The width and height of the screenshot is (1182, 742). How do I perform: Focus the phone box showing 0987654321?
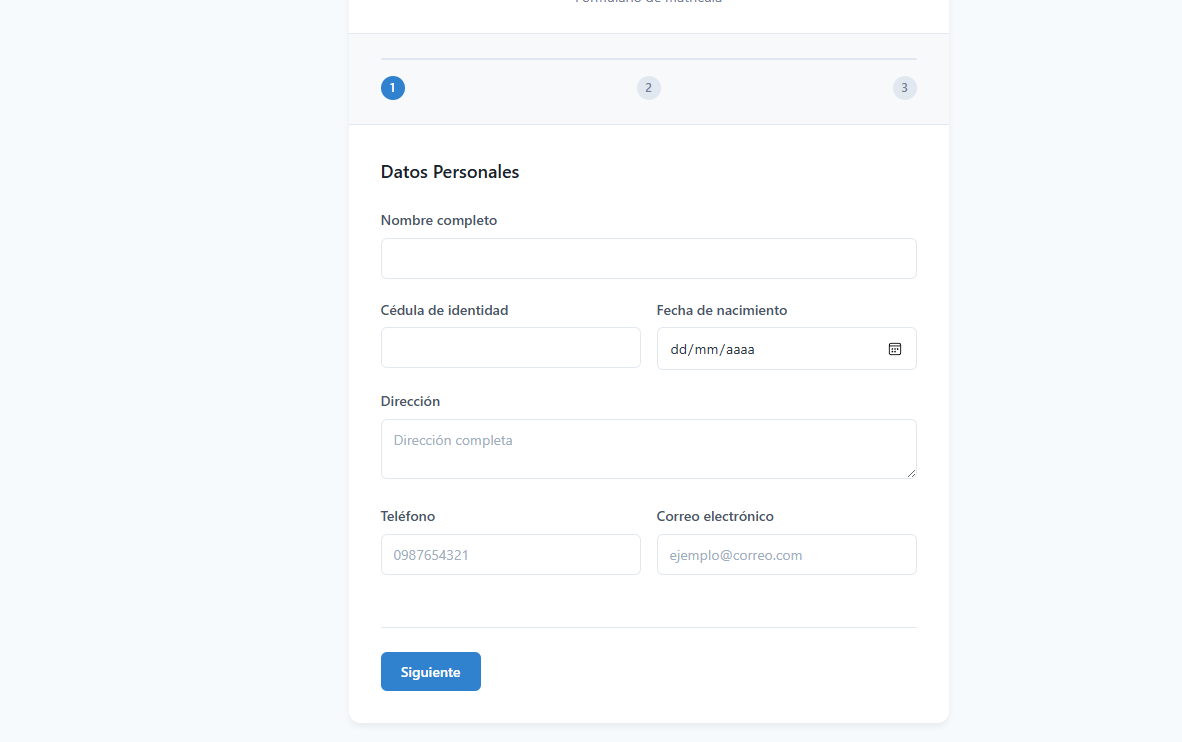(510, 555)
